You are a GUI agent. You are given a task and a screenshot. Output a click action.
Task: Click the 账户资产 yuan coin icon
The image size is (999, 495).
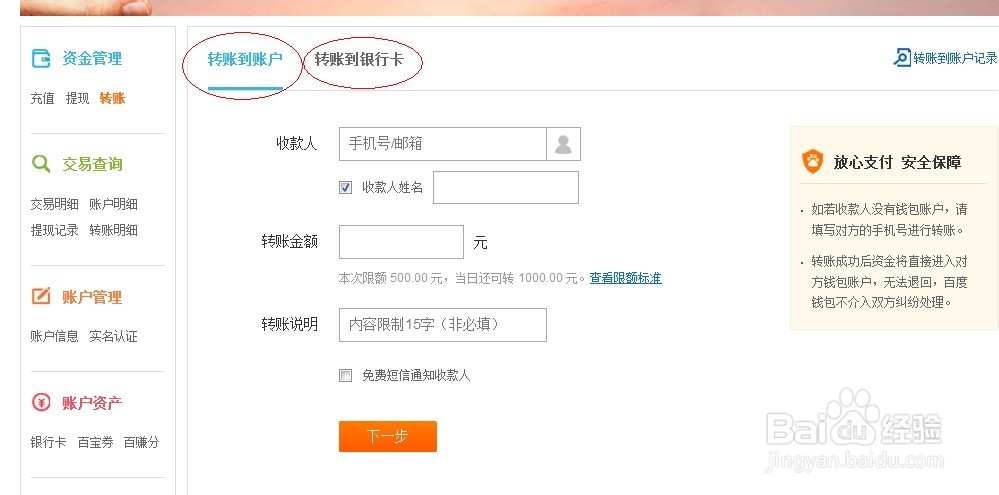(41, 402)
